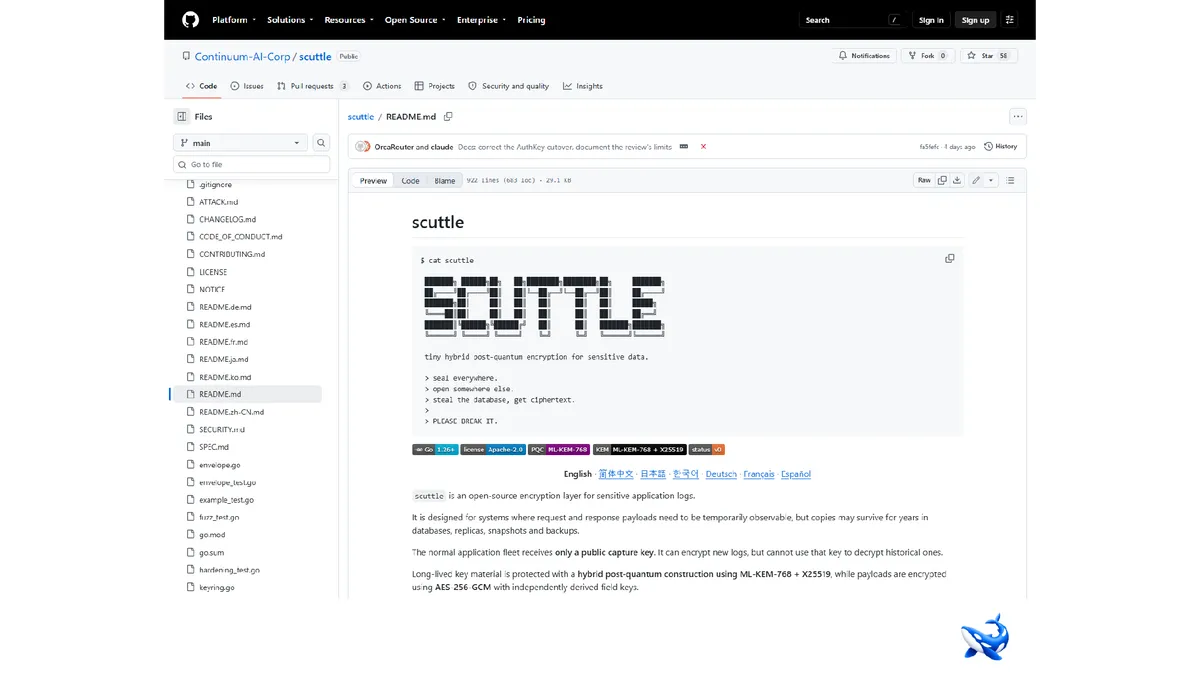Open the more file actions ellipsis
Viewport: 1200px width, 675px height.
[x=1017, y=116]
